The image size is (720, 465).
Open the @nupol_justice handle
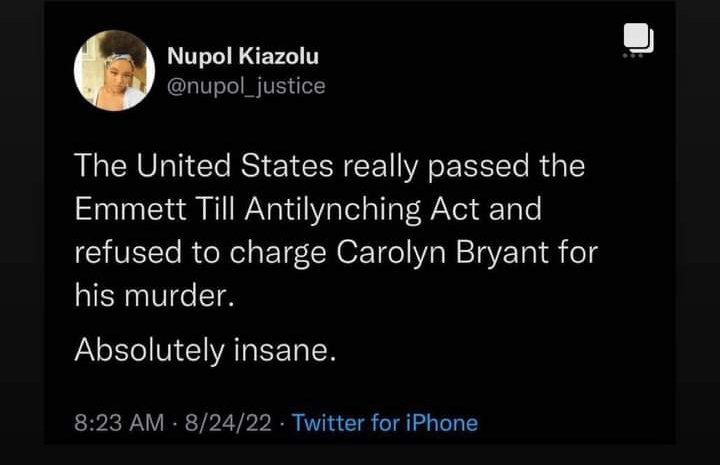pyautogui.click(x=245, y=86)
